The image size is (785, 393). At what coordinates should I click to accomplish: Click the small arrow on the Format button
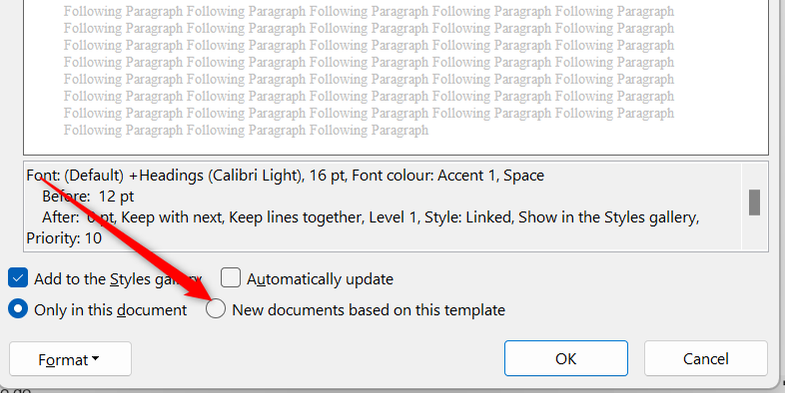click(96, 359)
